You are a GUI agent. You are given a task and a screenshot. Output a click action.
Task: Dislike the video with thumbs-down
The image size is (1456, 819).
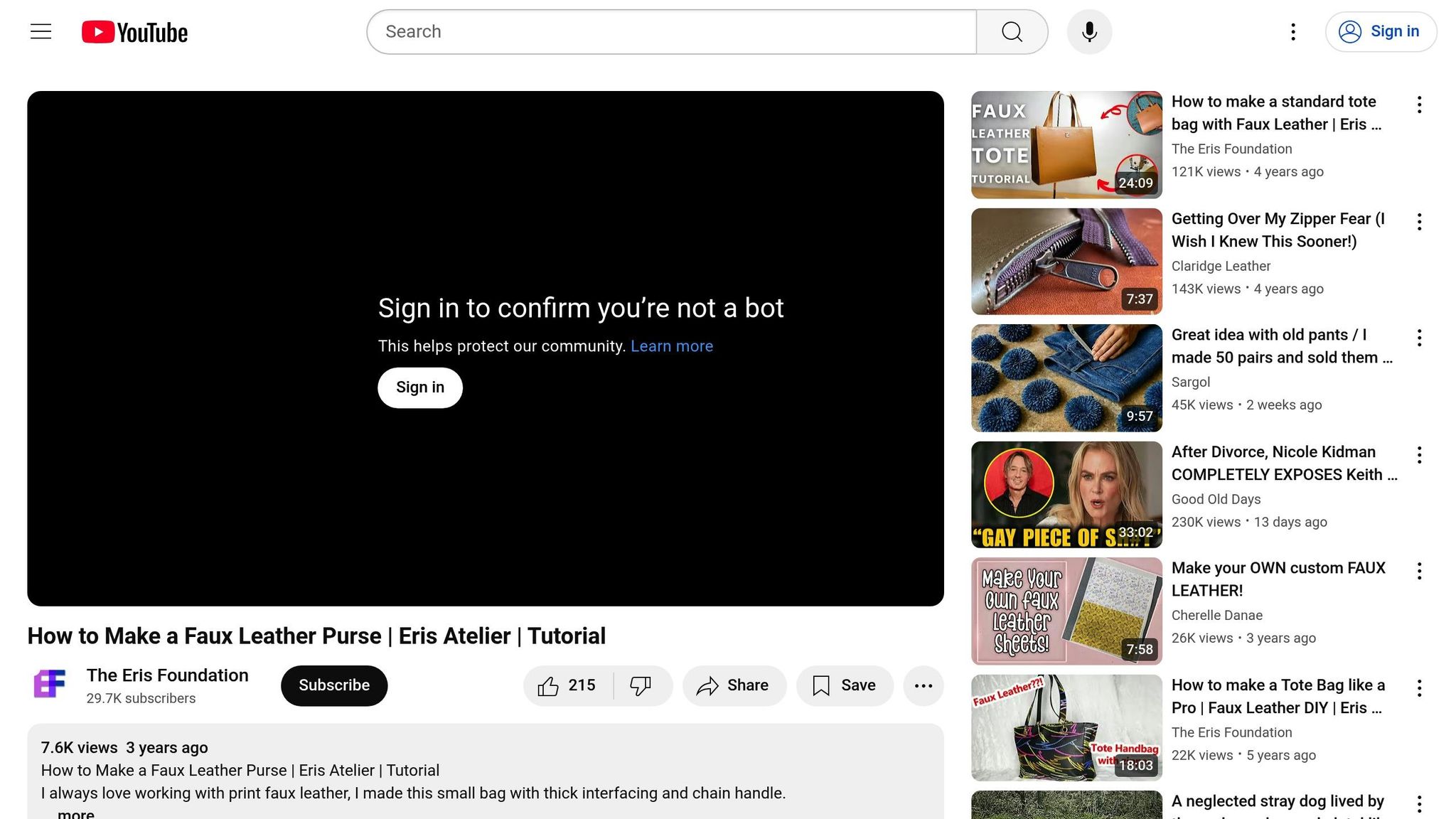tap(641, 685)
